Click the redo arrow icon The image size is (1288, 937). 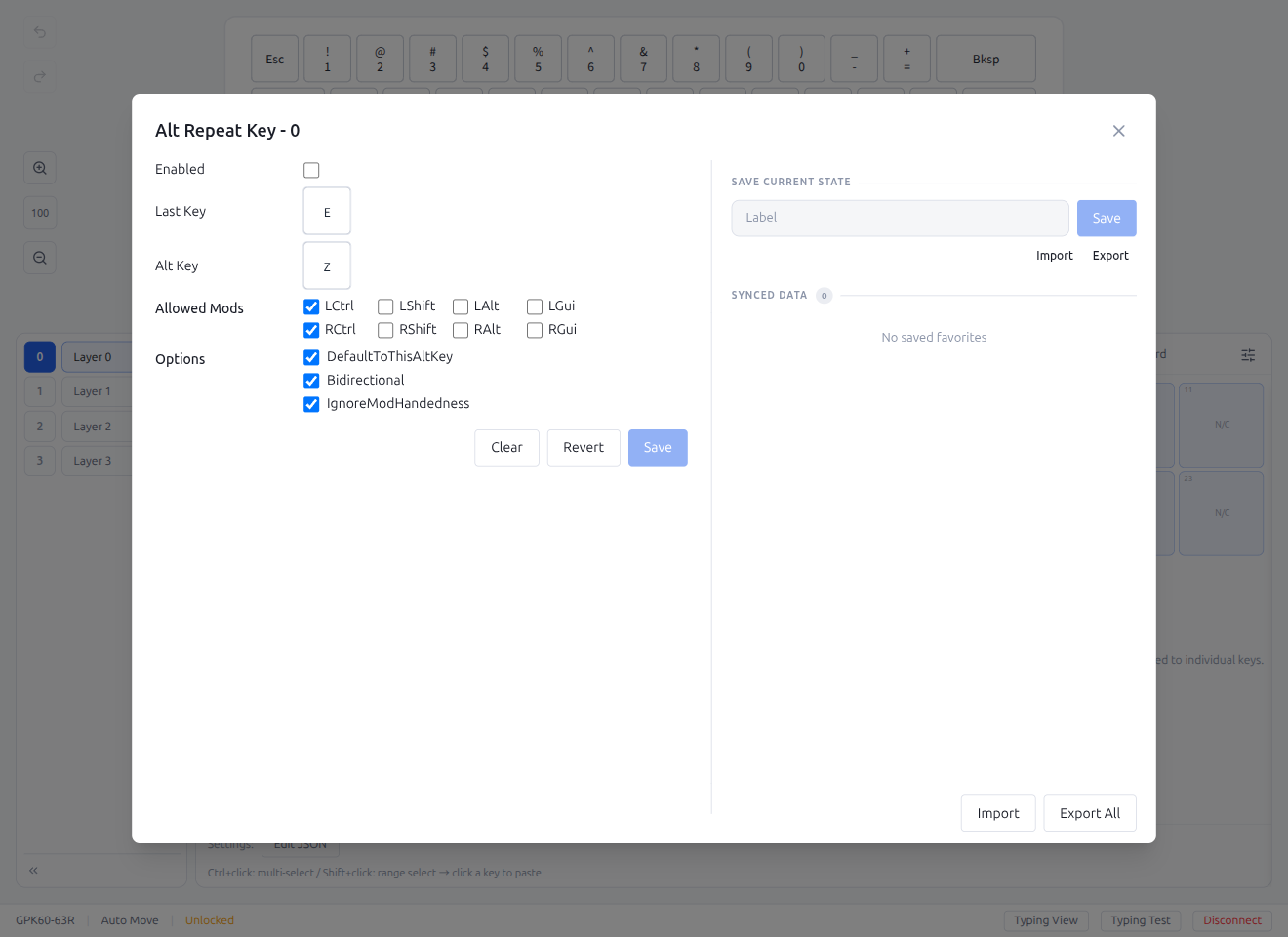pos(40,76)
